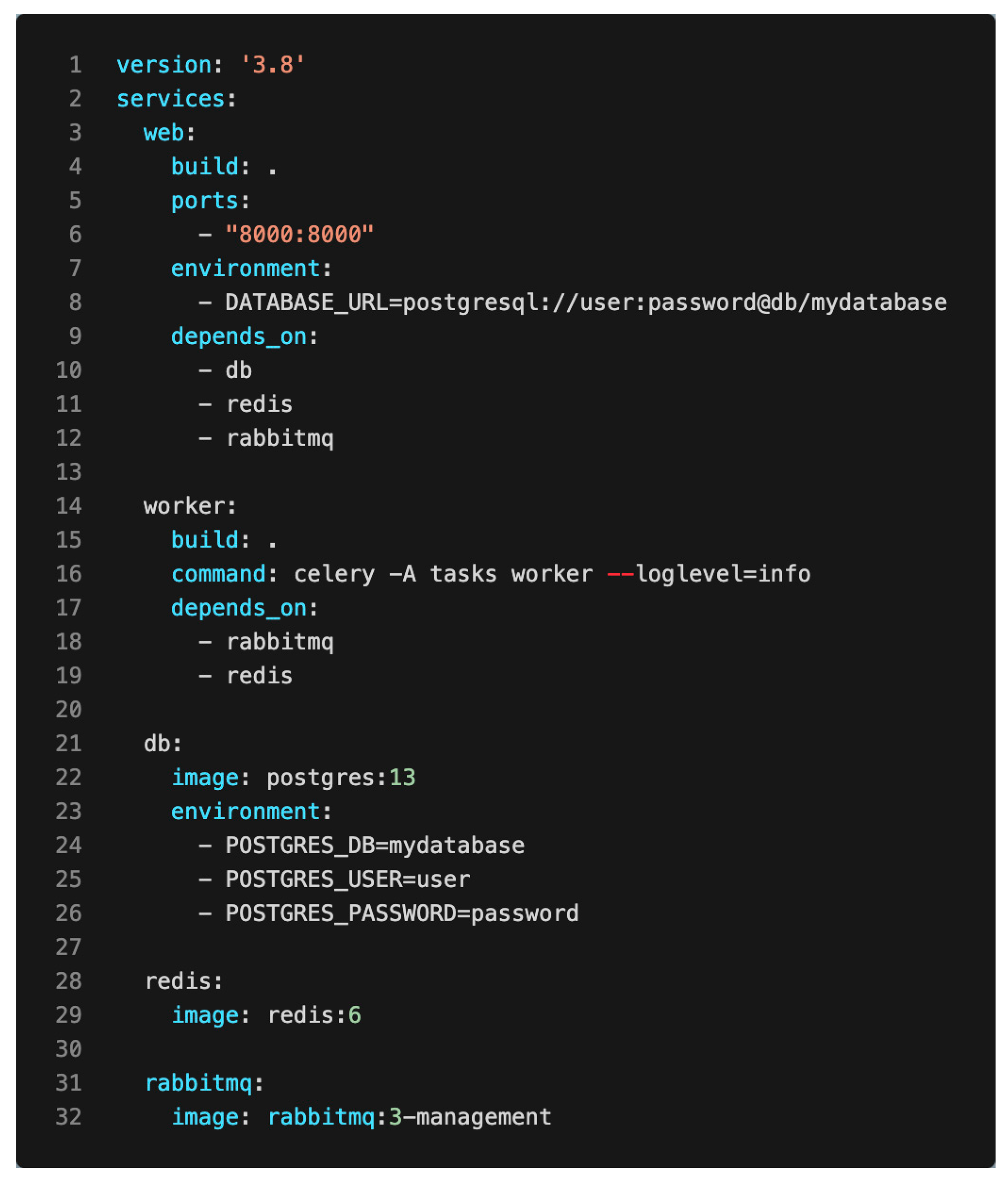Image resolution: width=1008 pixels, height=1180 pixels.
Task: Click the 'services' key on line 2
Action: pos(170,99)
